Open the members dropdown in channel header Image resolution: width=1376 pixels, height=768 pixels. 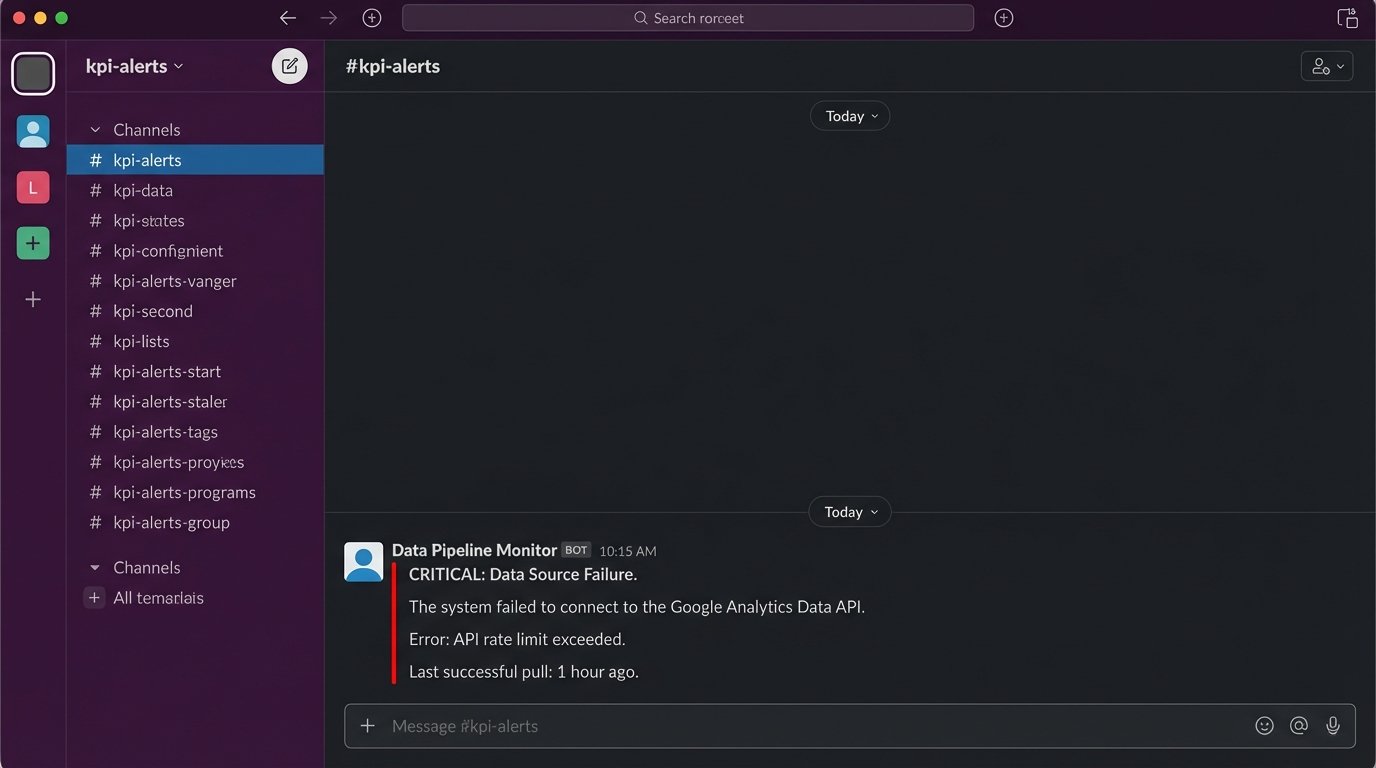tap(1326, 66)
